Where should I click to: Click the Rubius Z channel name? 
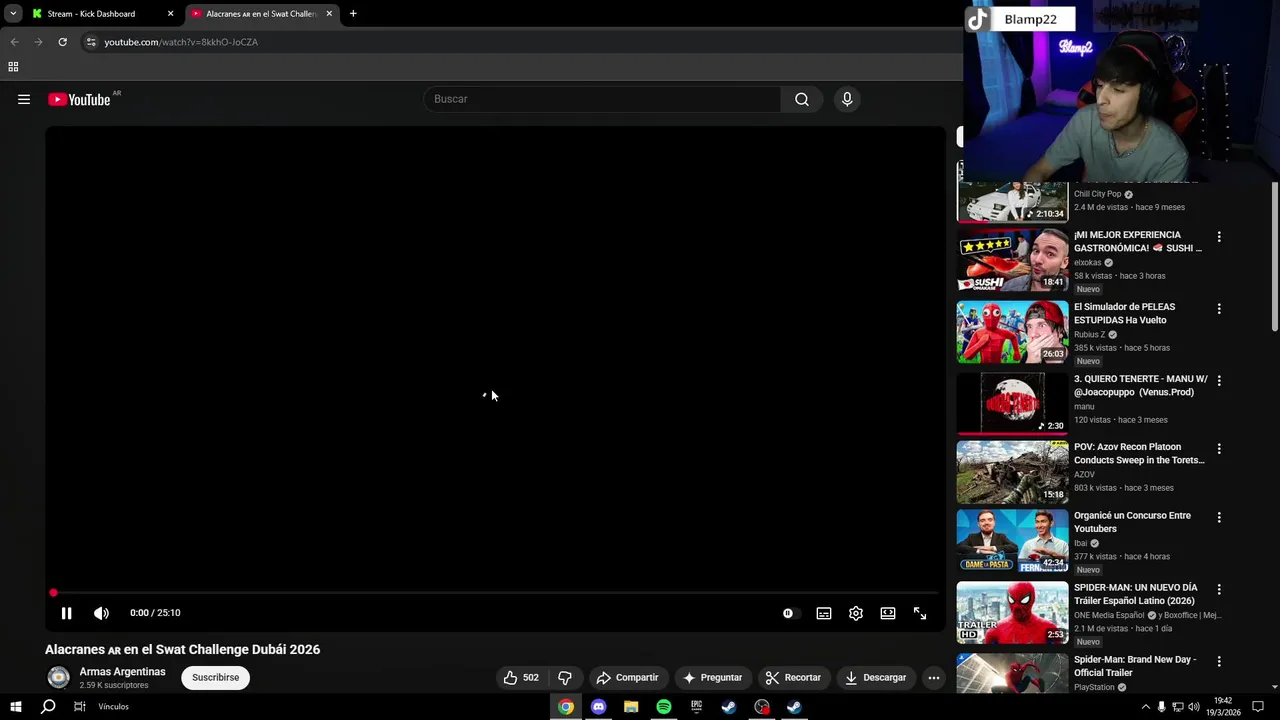pyautogui.click(x=1089, y=335)
